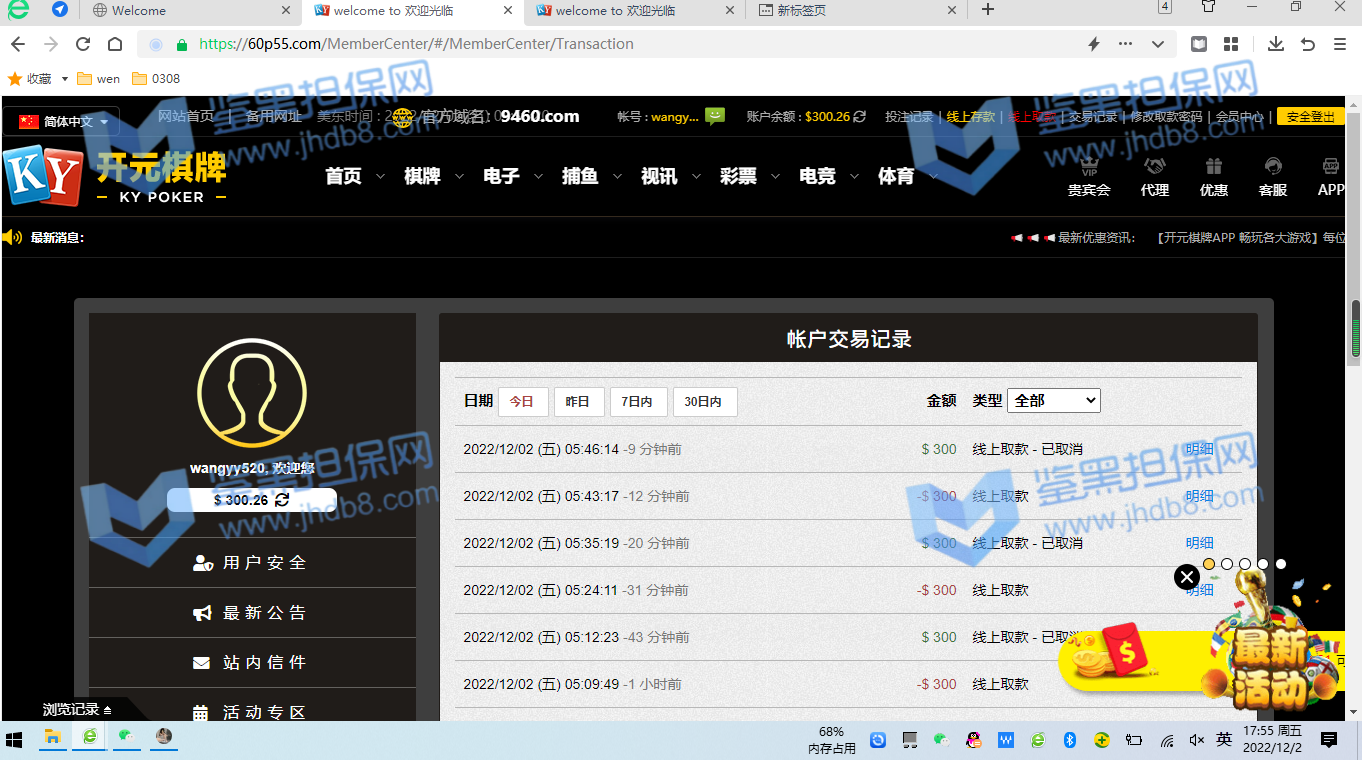Select the 今日 date filter
Viewport: 1362px width, 760px height.
[522, 401]
